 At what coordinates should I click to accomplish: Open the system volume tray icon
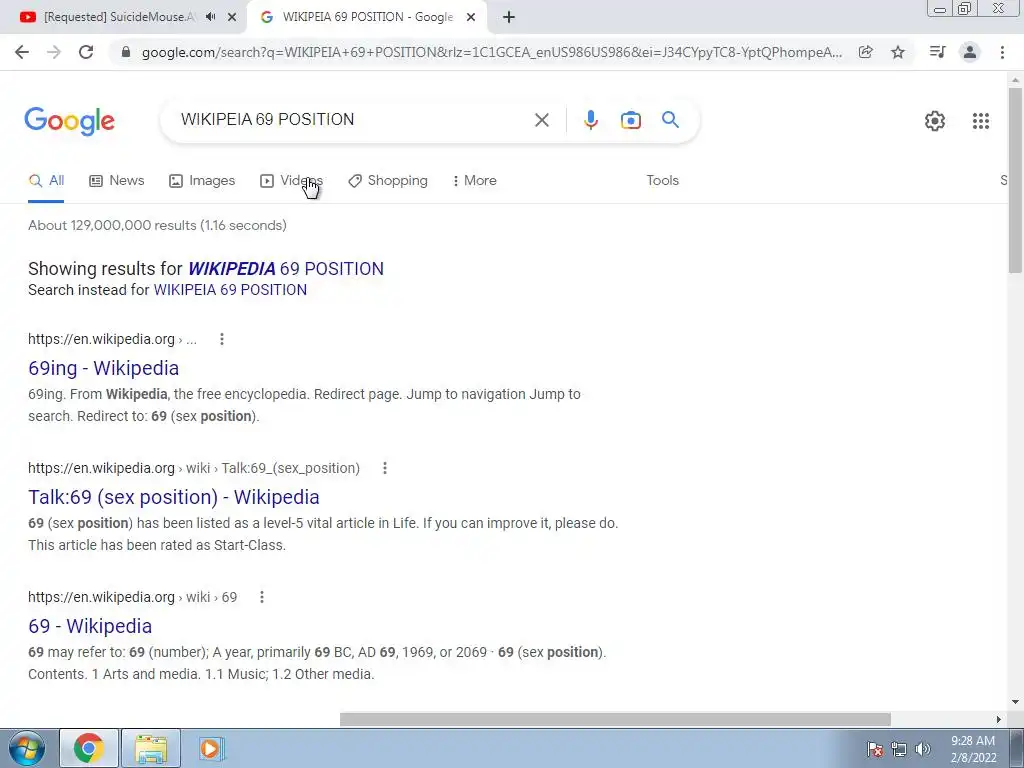(923, 749)
